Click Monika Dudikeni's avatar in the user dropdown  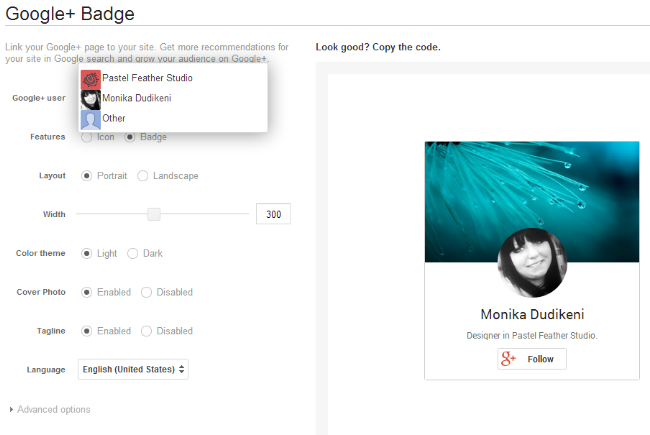point(90,100)
